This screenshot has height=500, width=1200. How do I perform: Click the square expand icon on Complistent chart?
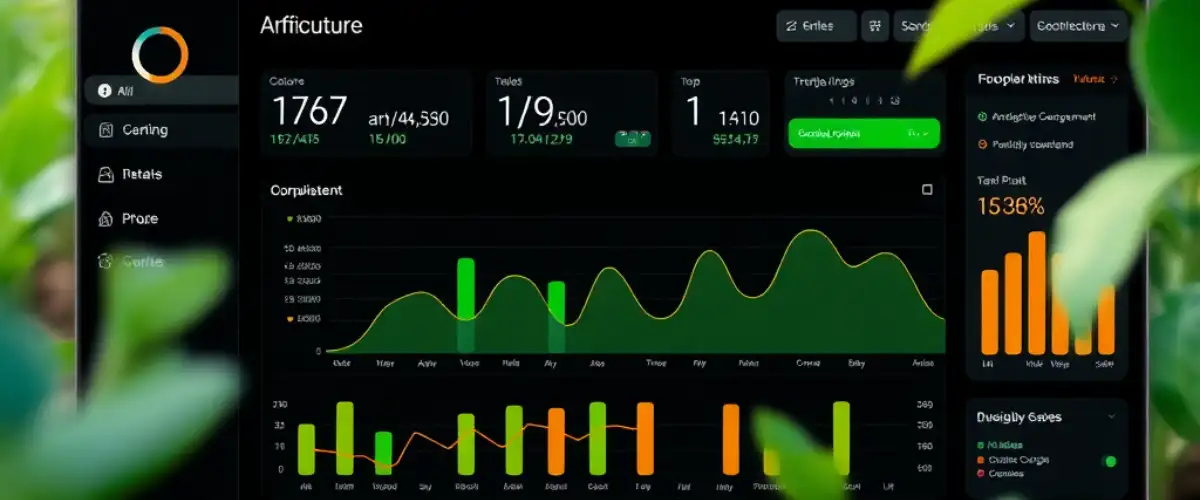pos(927,189)
